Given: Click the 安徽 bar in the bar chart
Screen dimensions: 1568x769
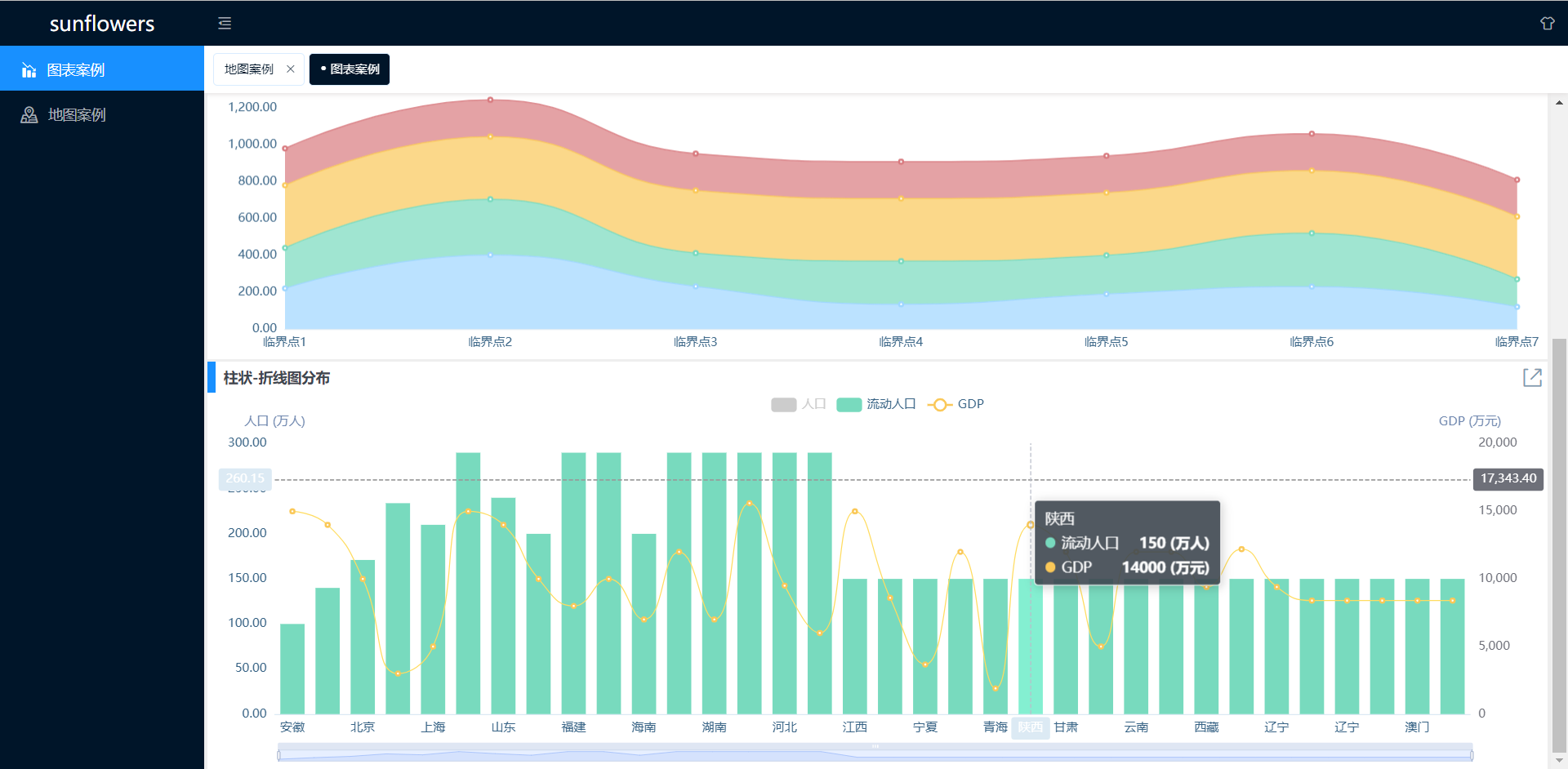Looking at the screenshot, I should coord(292,669).
